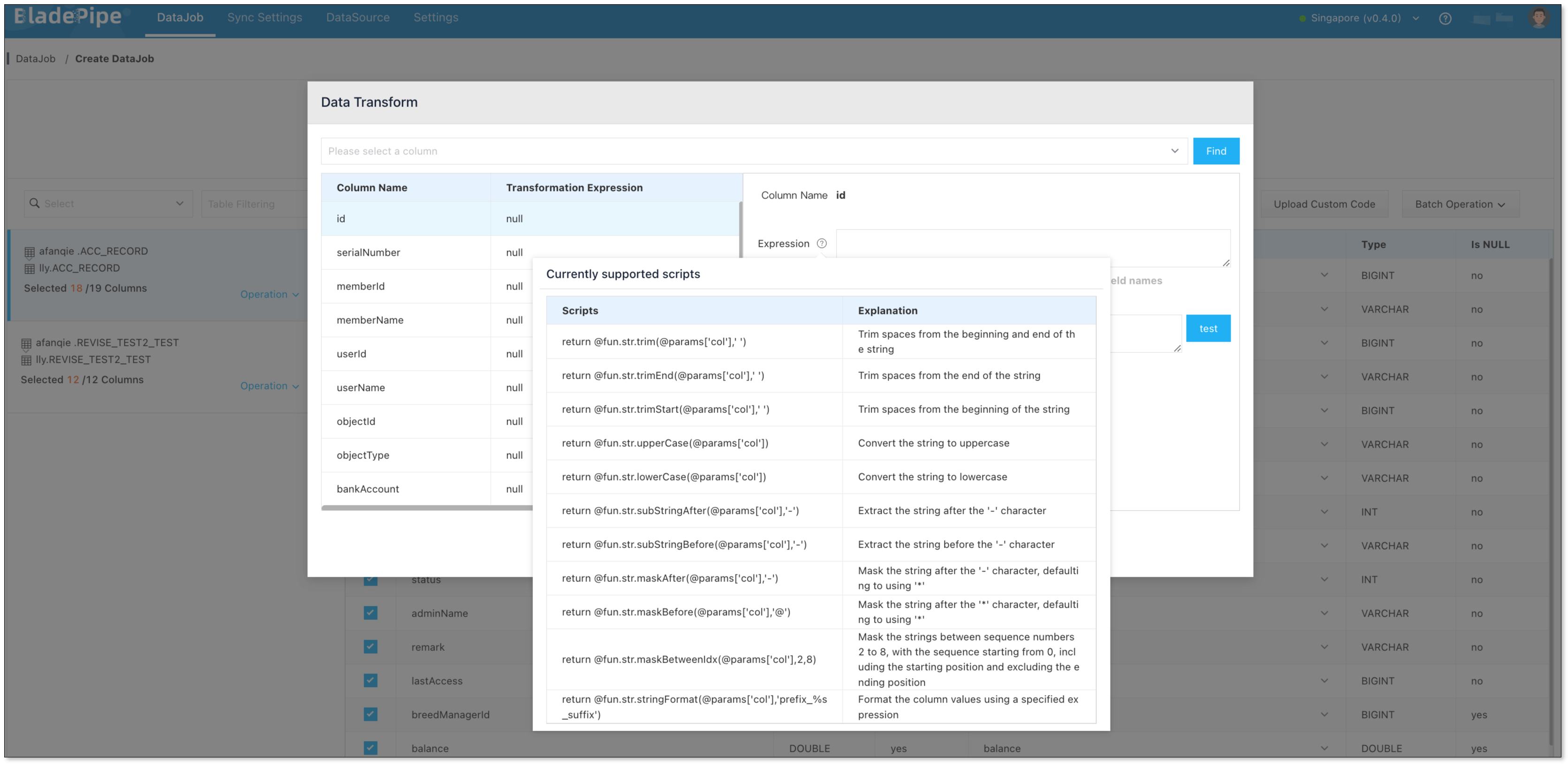1568x764 pixels.
Task: Switch to the Sync Settings tab
Action: (x=264, y=18)
